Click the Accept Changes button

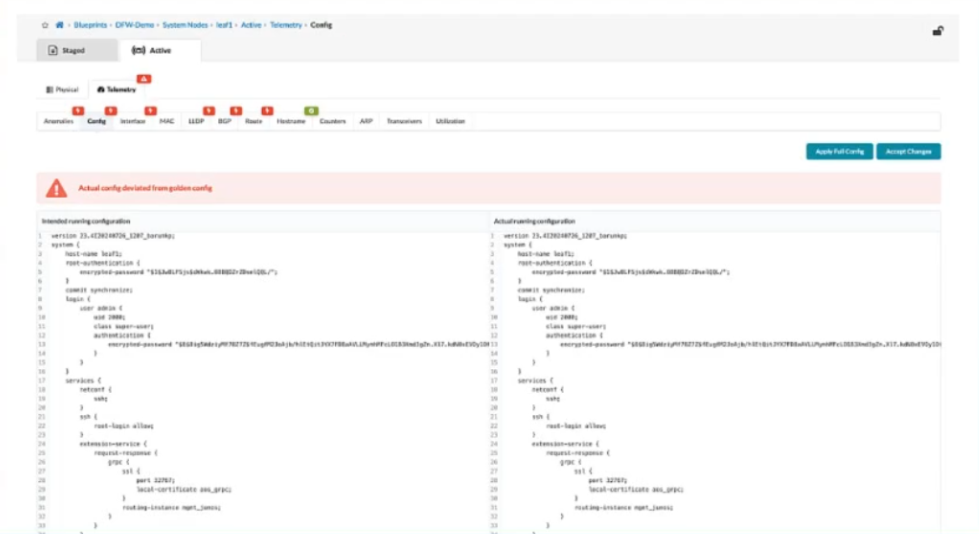coord(908,152)
